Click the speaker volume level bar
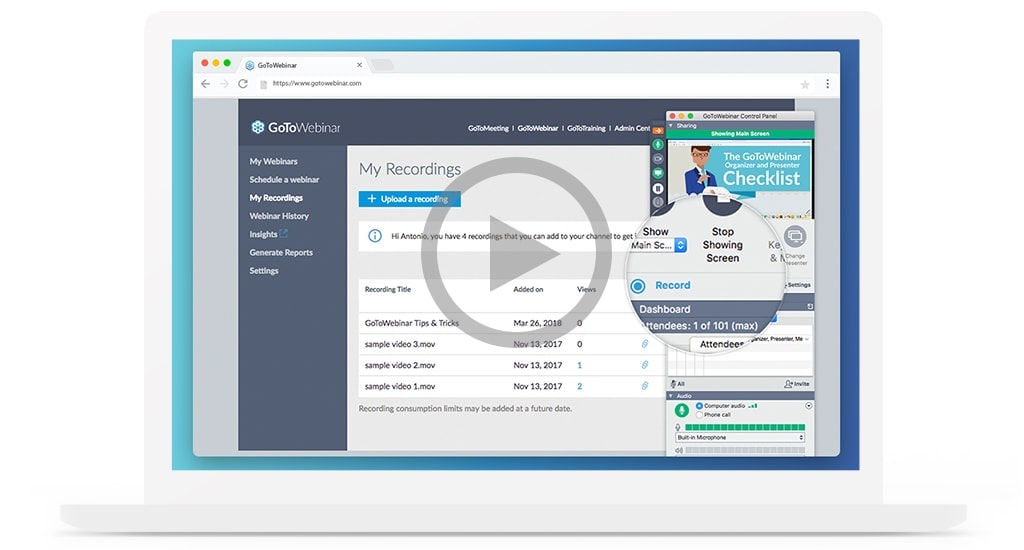 744,450
